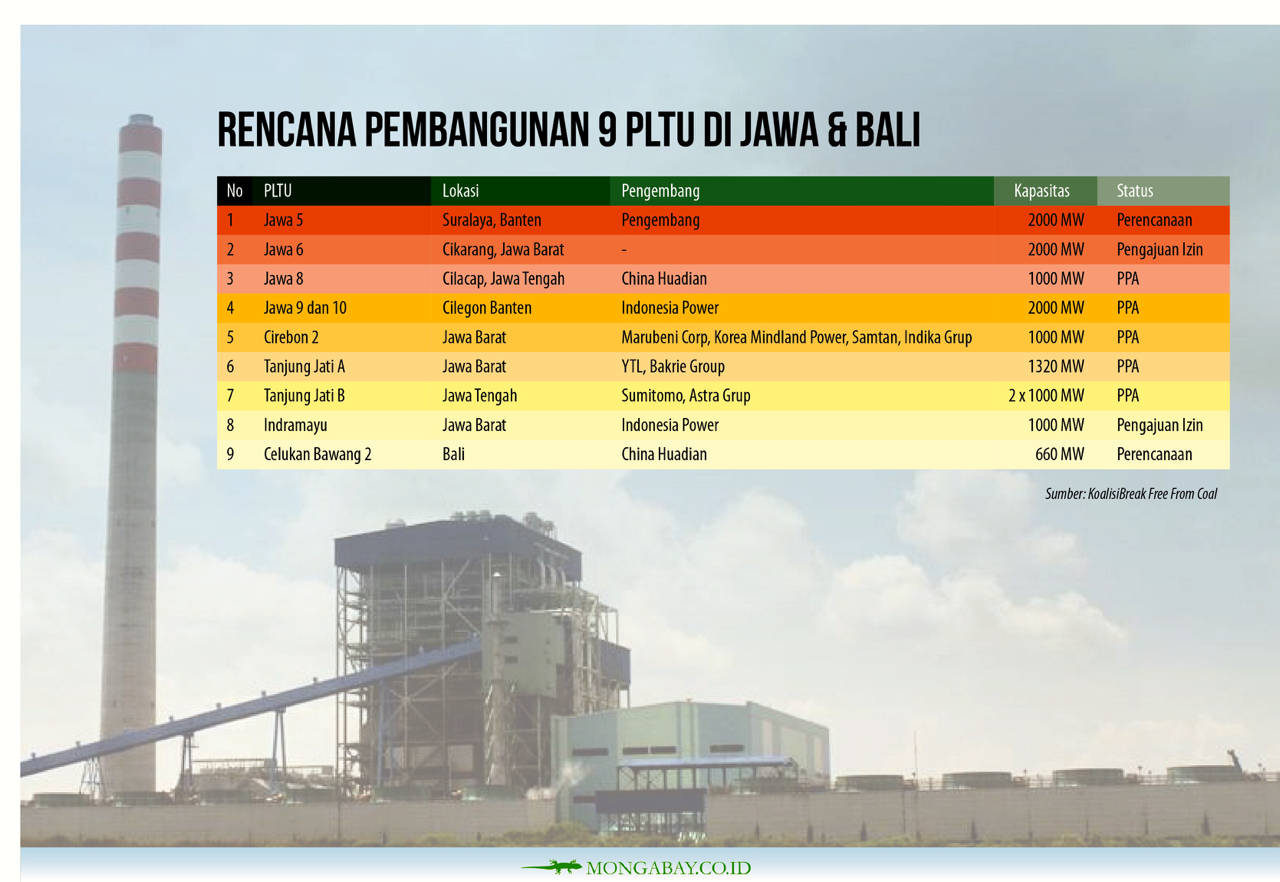Select the 'Celukan Bawang 2' cell

318,454
